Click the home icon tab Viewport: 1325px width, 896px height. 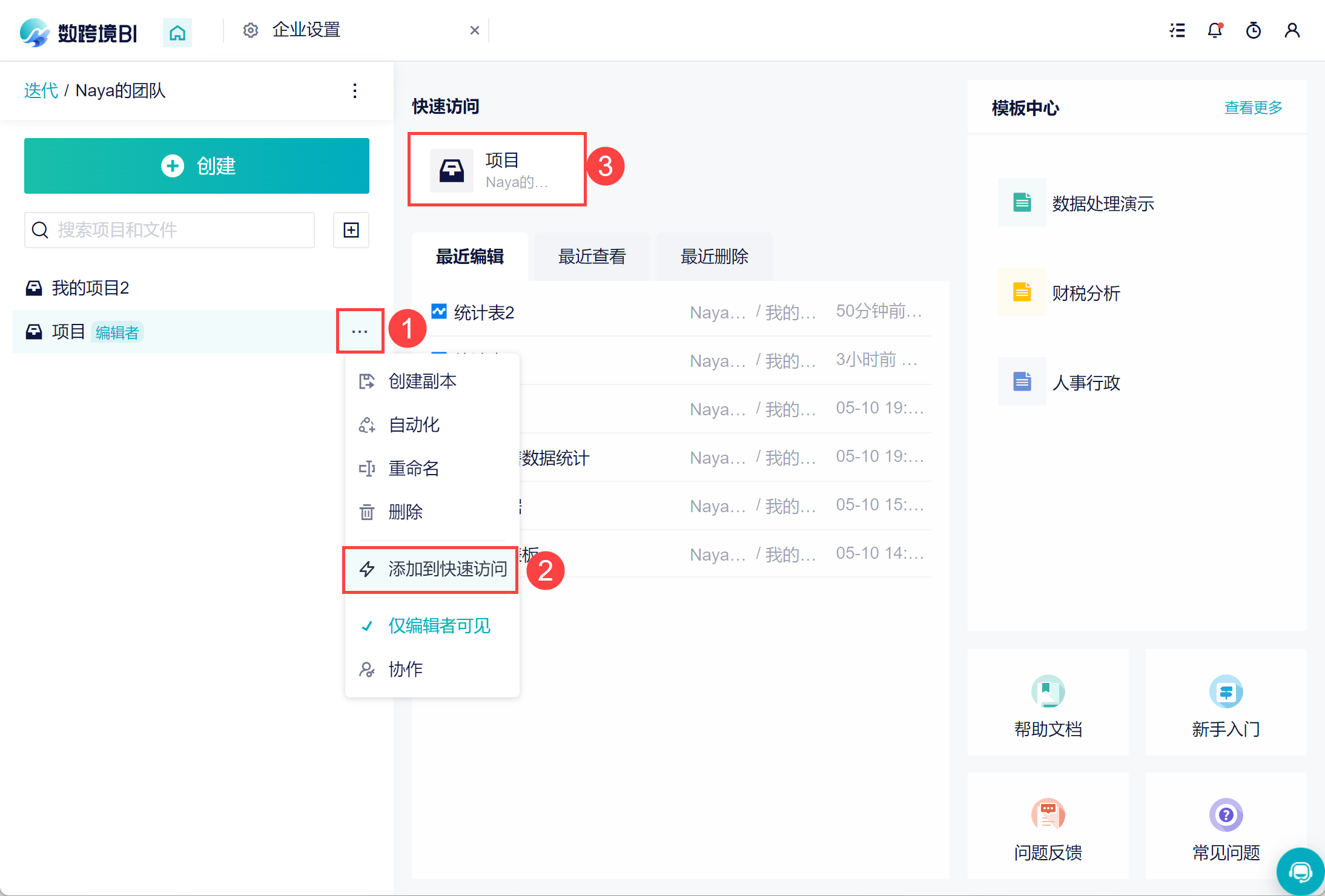coord(177,32)
